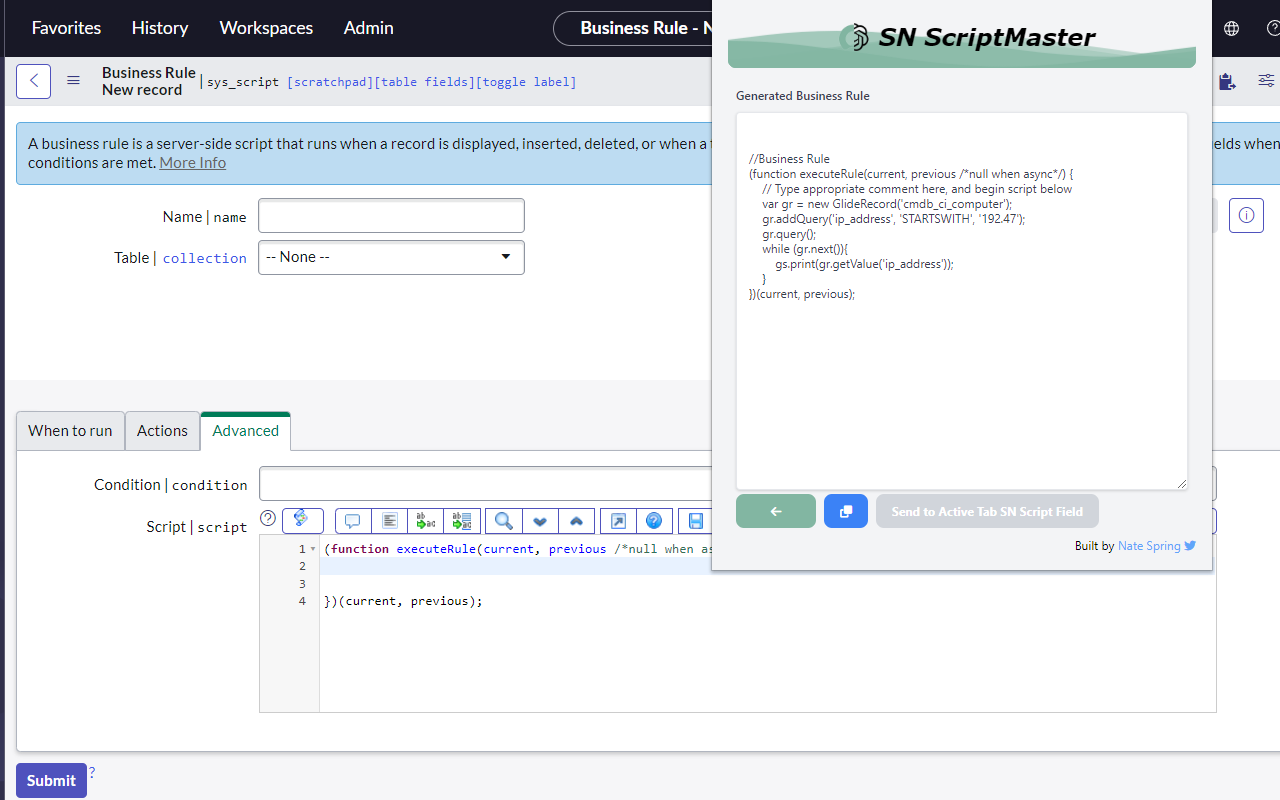Viewport: 1280px width, 800px height.
Task: Click inside generated business rule textarea
Action: pos(962,301)
